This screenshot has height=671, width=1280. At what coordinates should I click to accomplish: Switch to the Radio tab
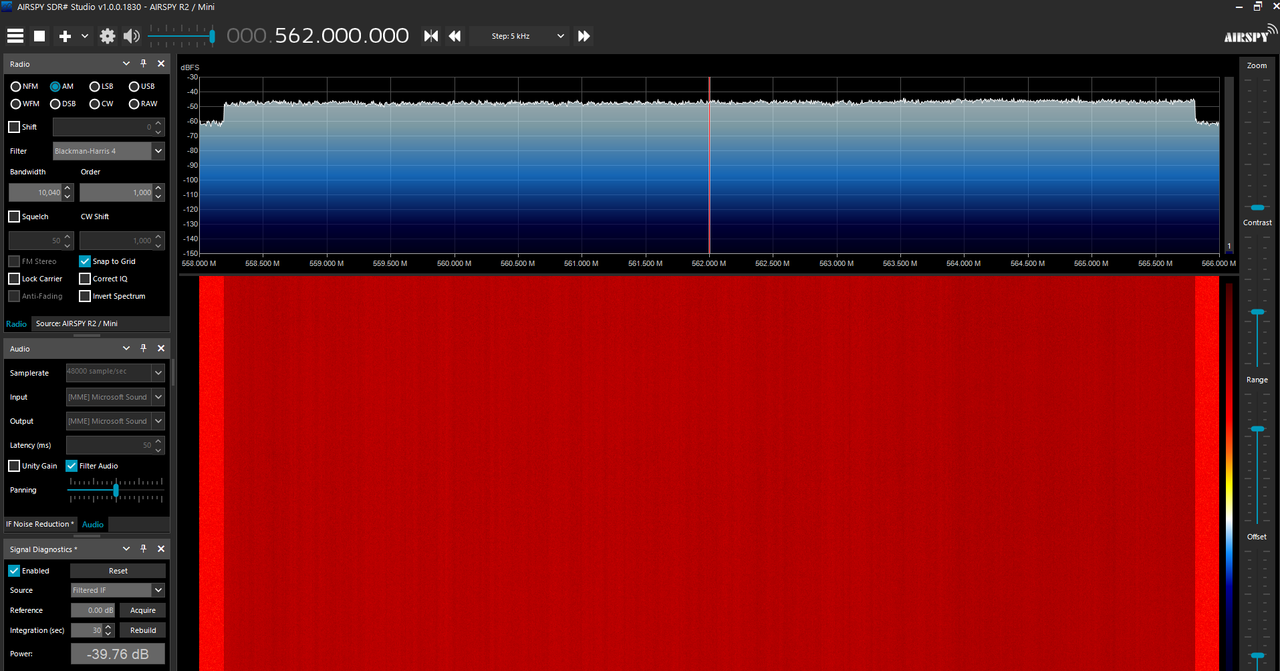coord(16,324)
